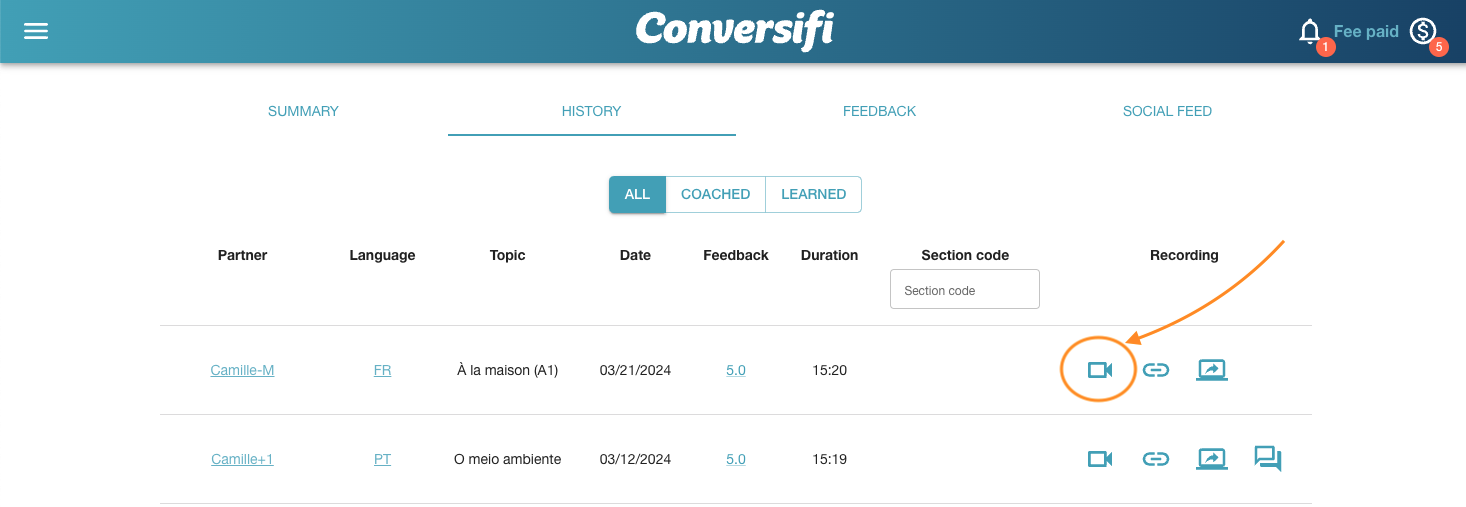Image resolution: width=1466 pixels, height=507 pixels.
Task: Focus the Section code input field
Action: [x=965, y=290]
